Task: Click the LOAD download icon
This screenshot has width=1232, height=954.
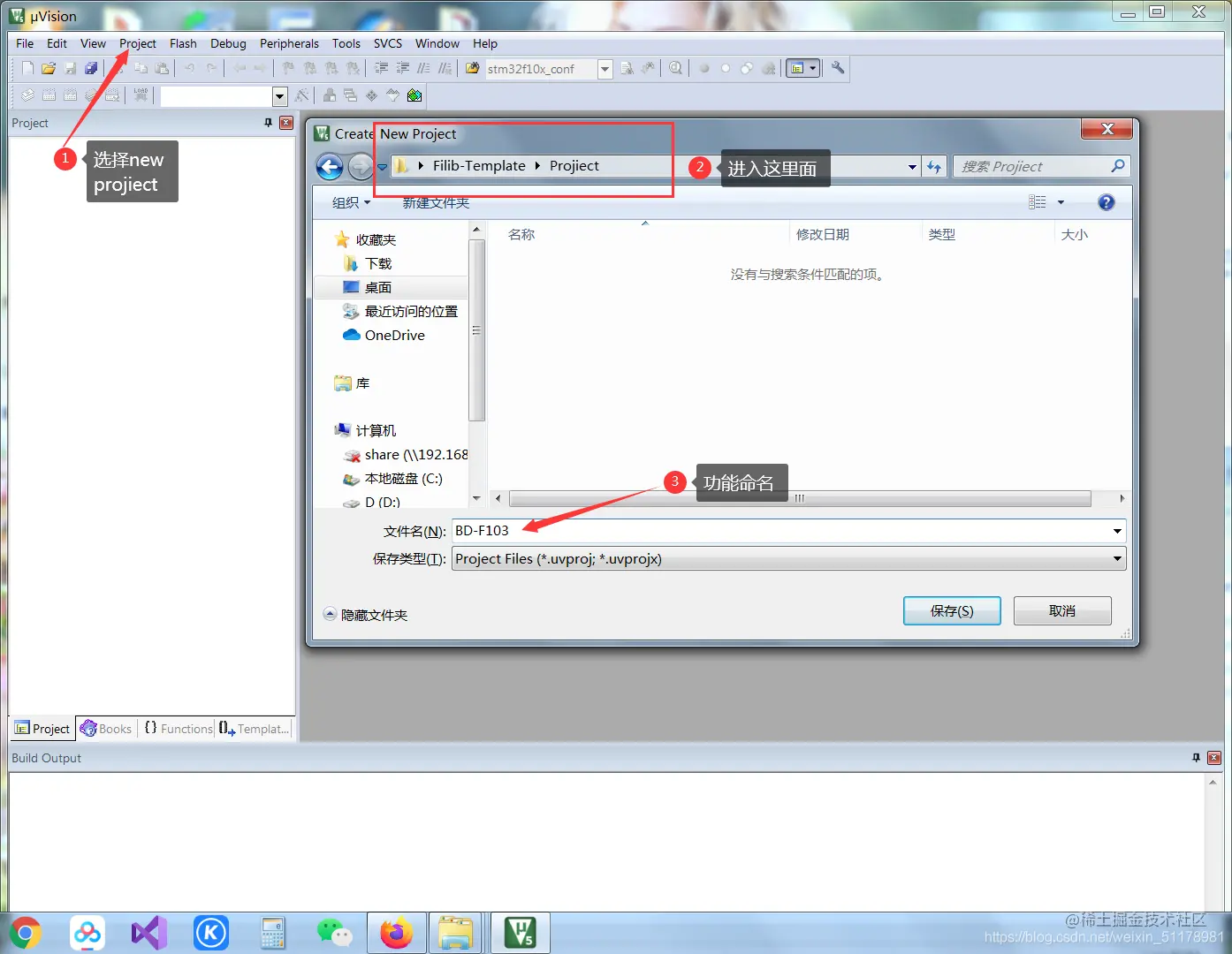Action: pyautogui.click(x=141, y=95)
